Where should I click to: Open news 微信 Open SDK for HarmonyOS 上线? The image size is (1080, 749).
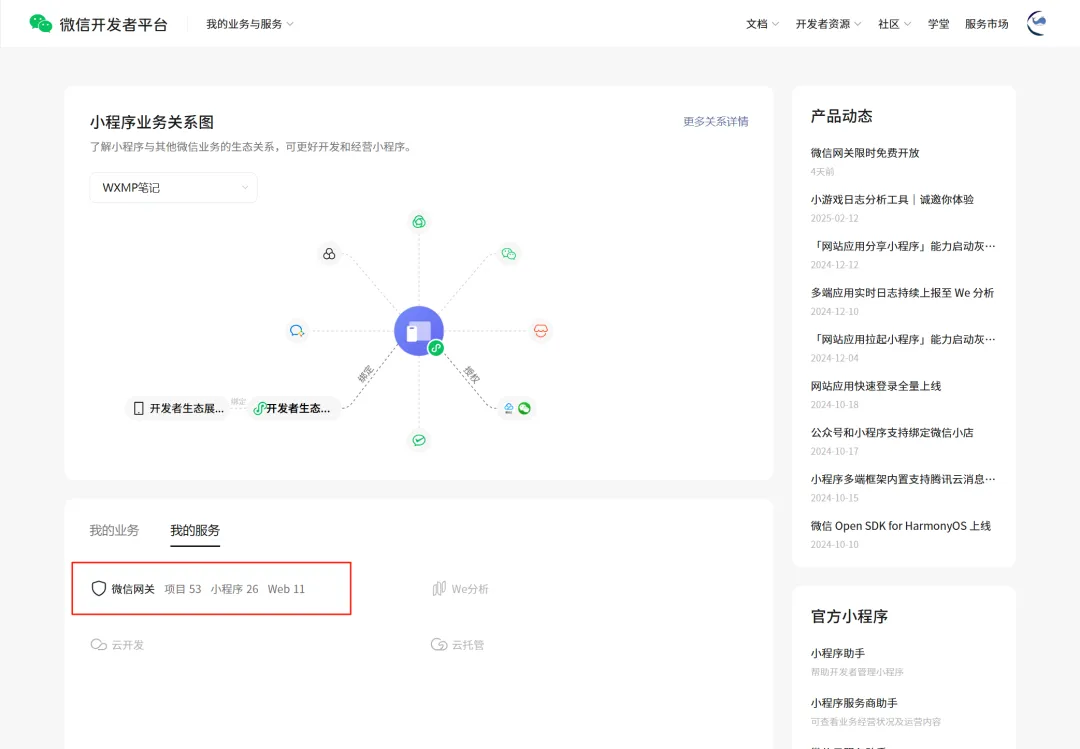click(901, 526)
